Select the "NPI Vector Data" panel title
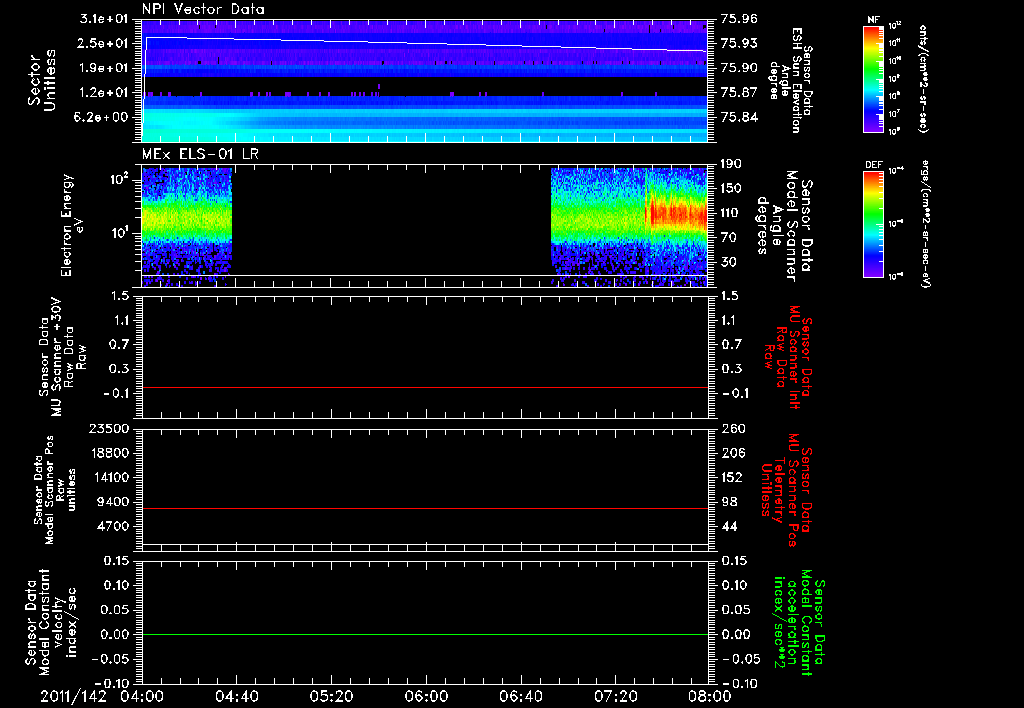The height and width of the screenshot is (708, 1024). point(203,9)
